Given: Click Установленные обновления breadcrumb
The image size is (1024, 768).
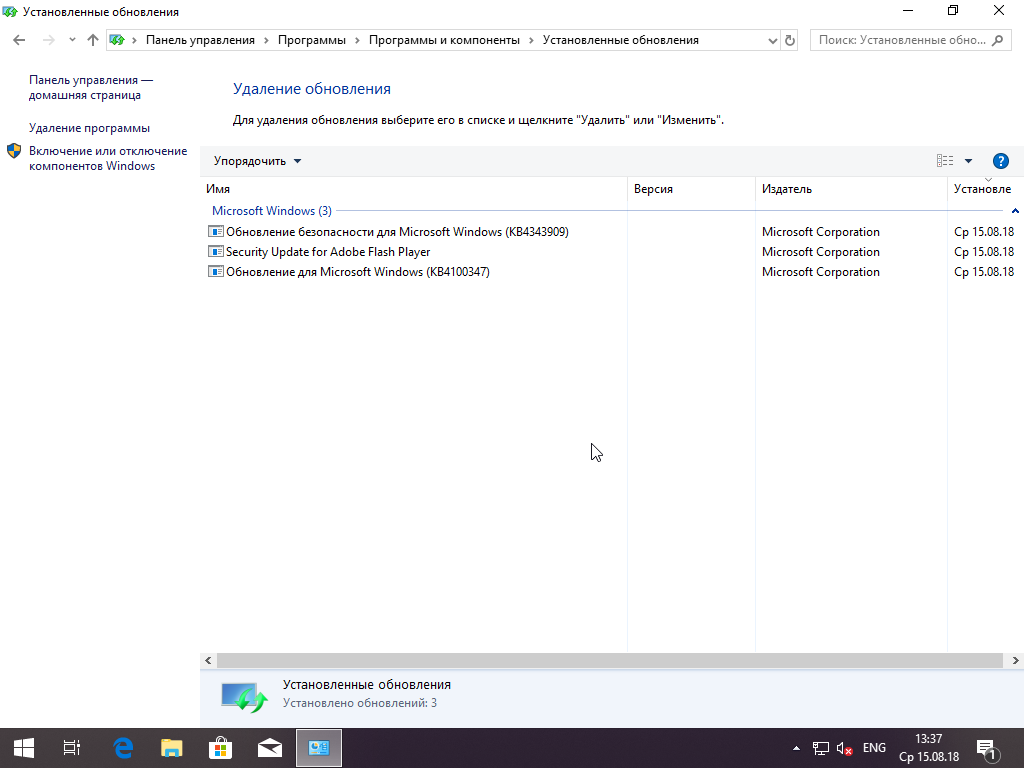Looking at the screenshot, I should point(620,40).
